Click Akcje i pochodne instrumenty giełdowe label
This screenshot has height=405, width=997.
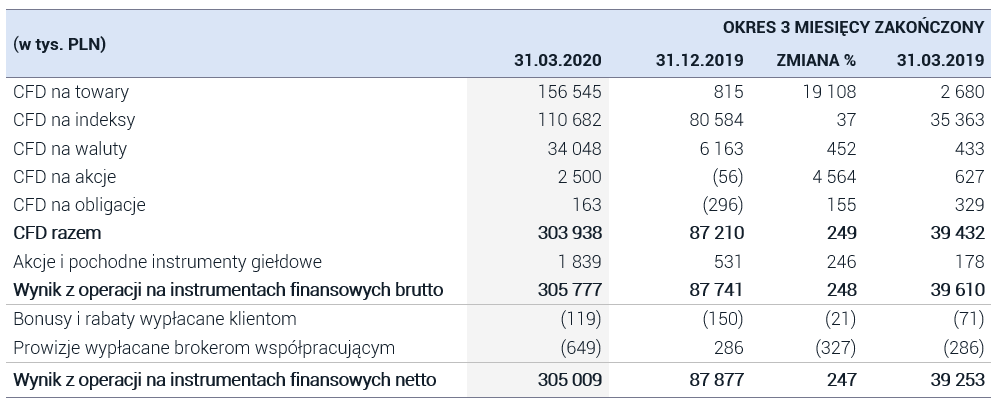tap(167, 262)
